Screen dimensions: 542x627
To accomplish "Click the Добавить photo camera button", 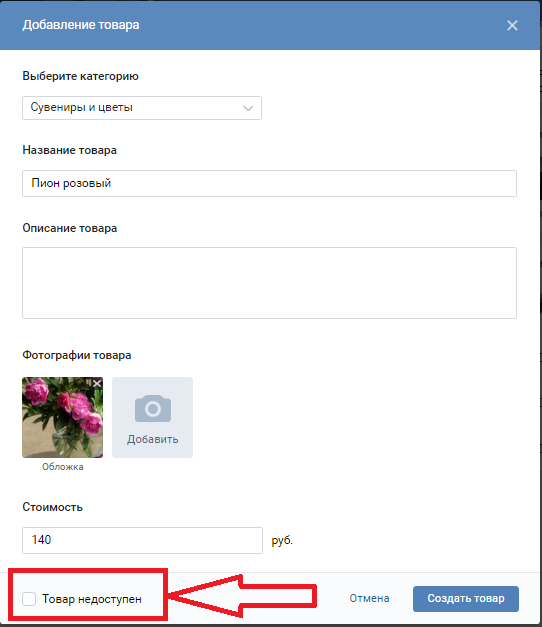I will 152,417.
